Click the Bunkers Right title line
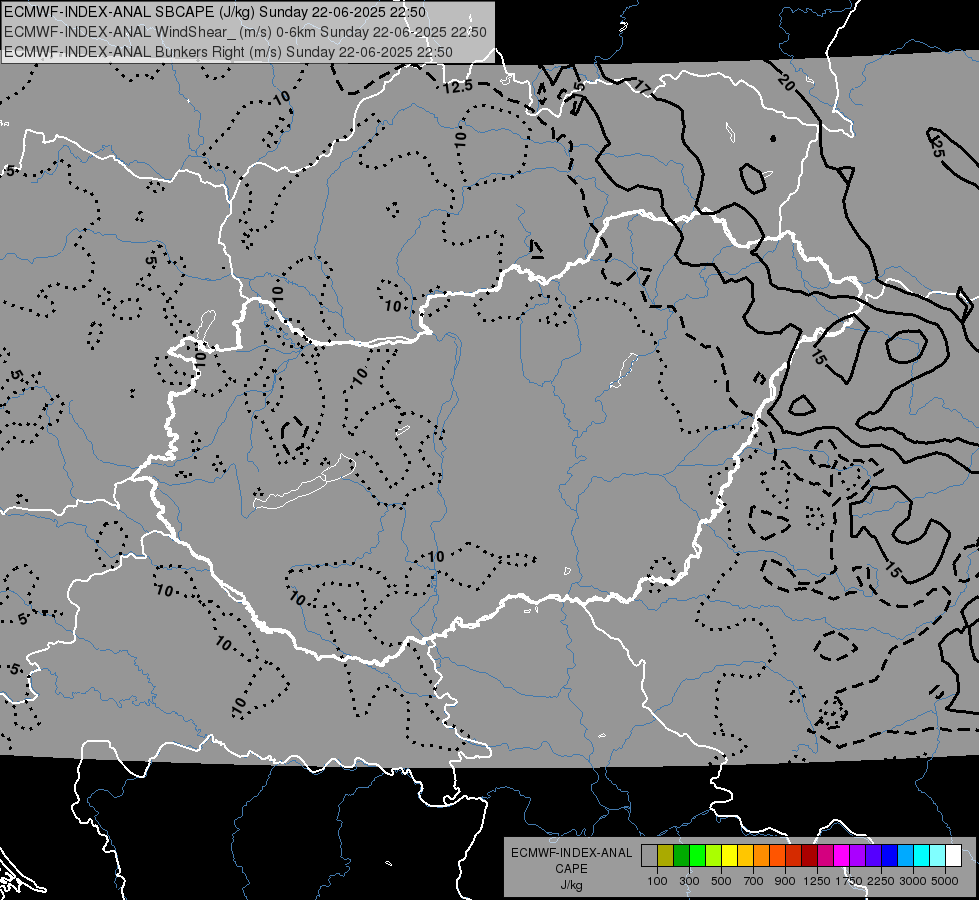Screen dimensions: 979x900 [229, 52]
